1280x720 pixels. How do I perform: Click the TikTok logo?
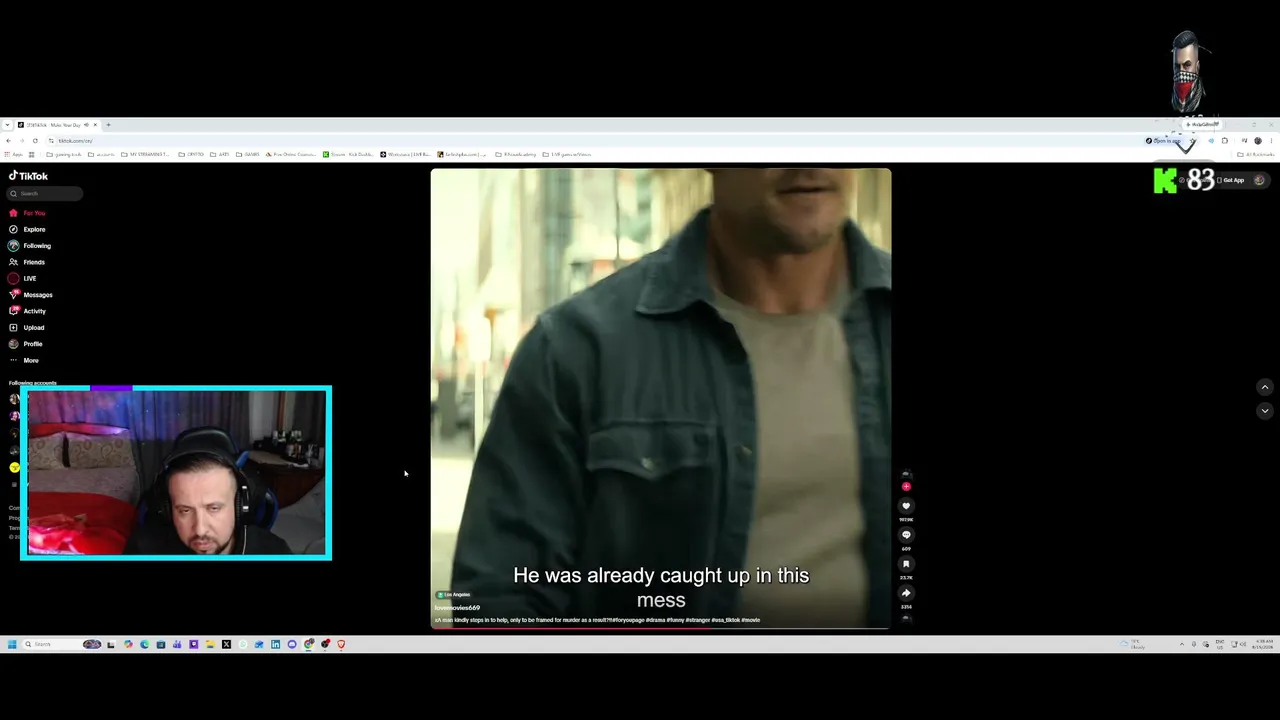[x=28, y=176]
